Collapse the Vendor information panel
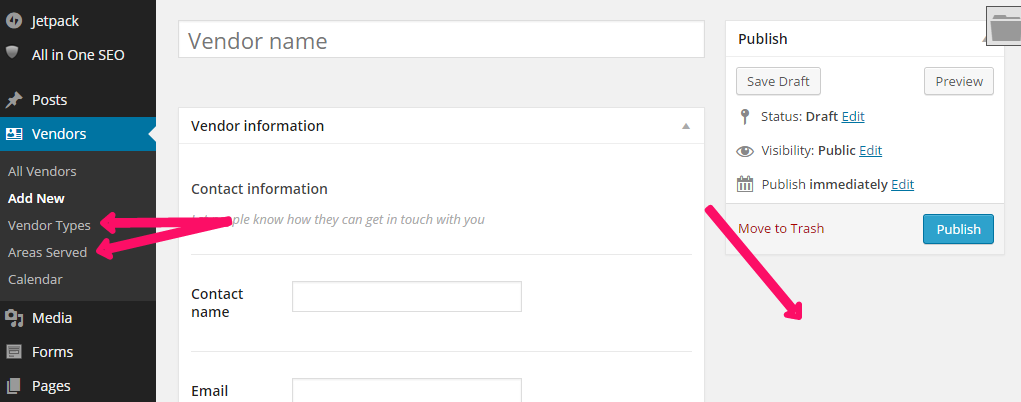This screenshot has height=402, width=1021. [685, 126]
